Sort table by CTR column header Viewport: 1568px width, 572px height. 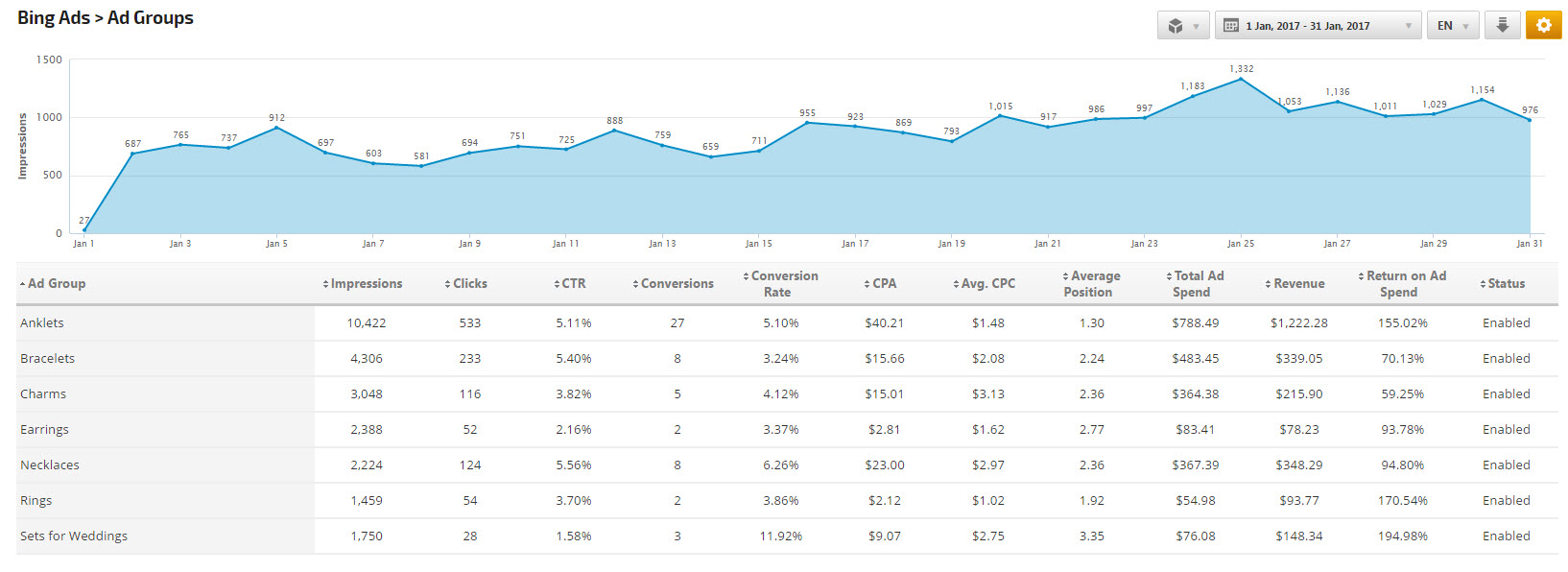[x=570, y=284]
